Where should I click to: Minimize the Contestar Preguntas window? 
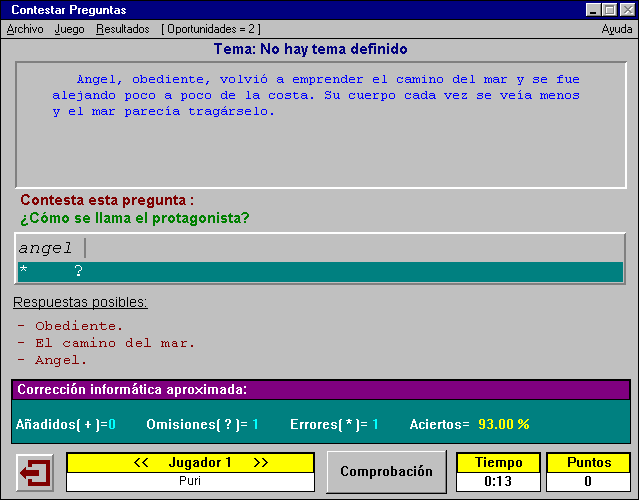coord(593,9)
